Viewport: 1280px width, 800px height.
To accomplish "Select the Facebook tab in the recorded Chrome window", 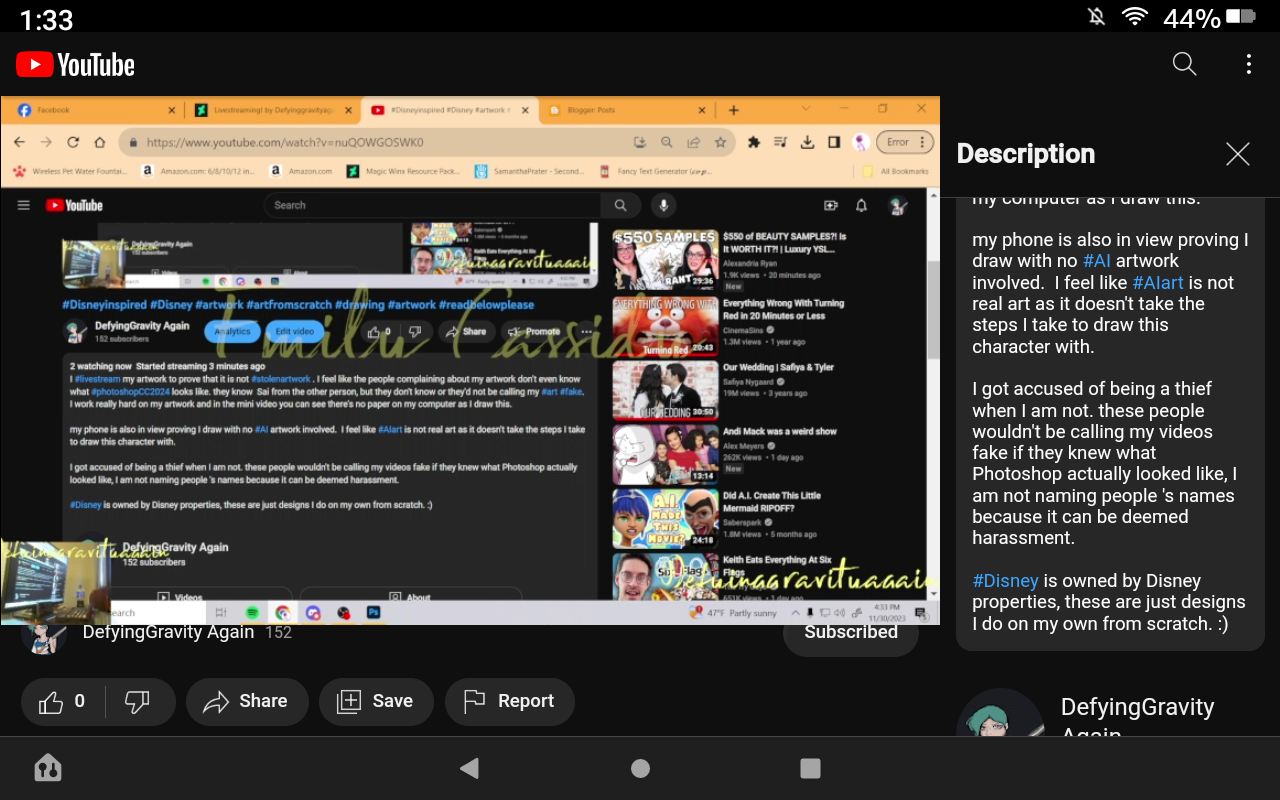I will [97, 110].
